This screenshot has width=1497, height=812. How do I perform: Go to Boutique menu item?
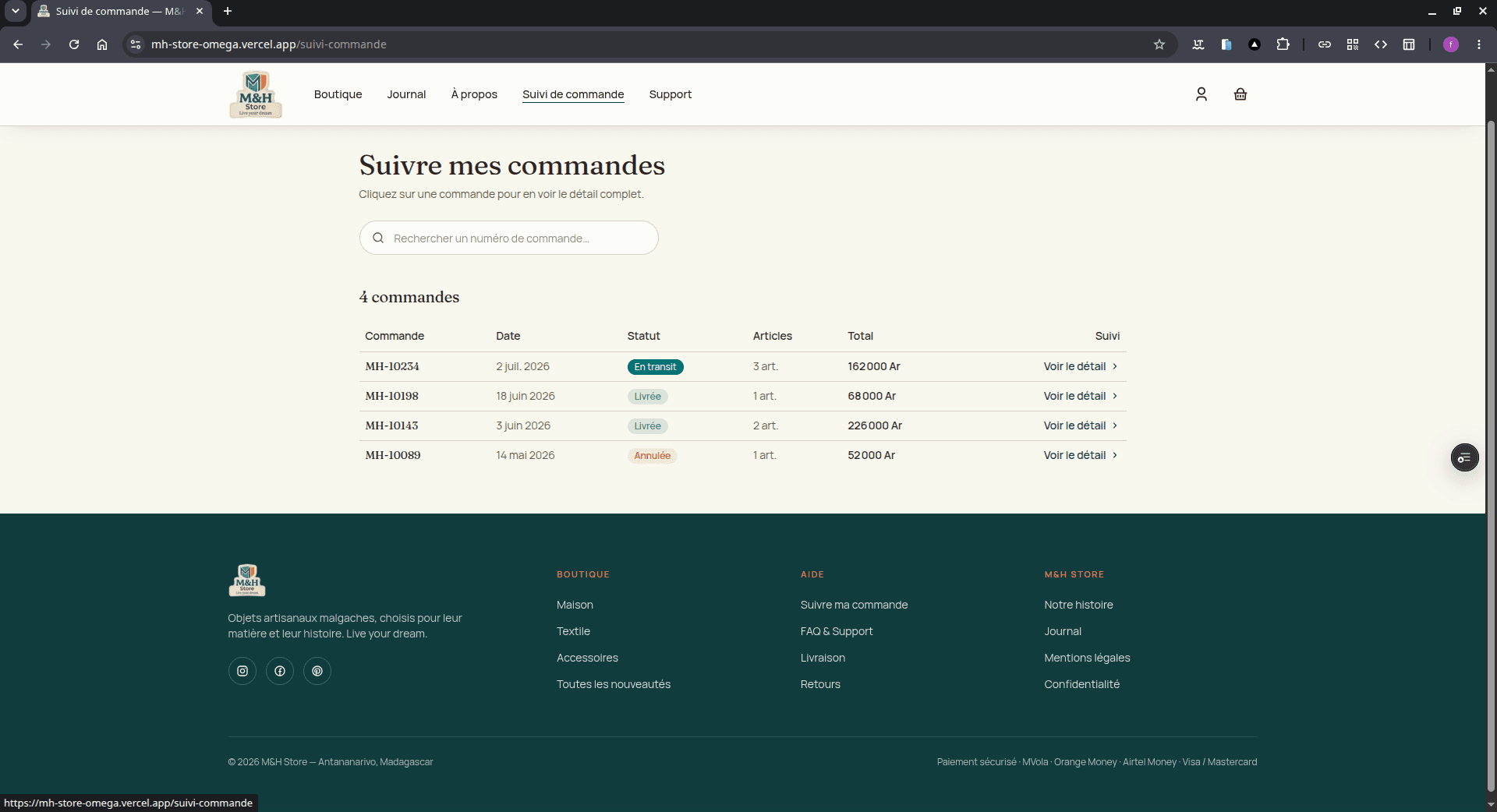pos(338,94)
